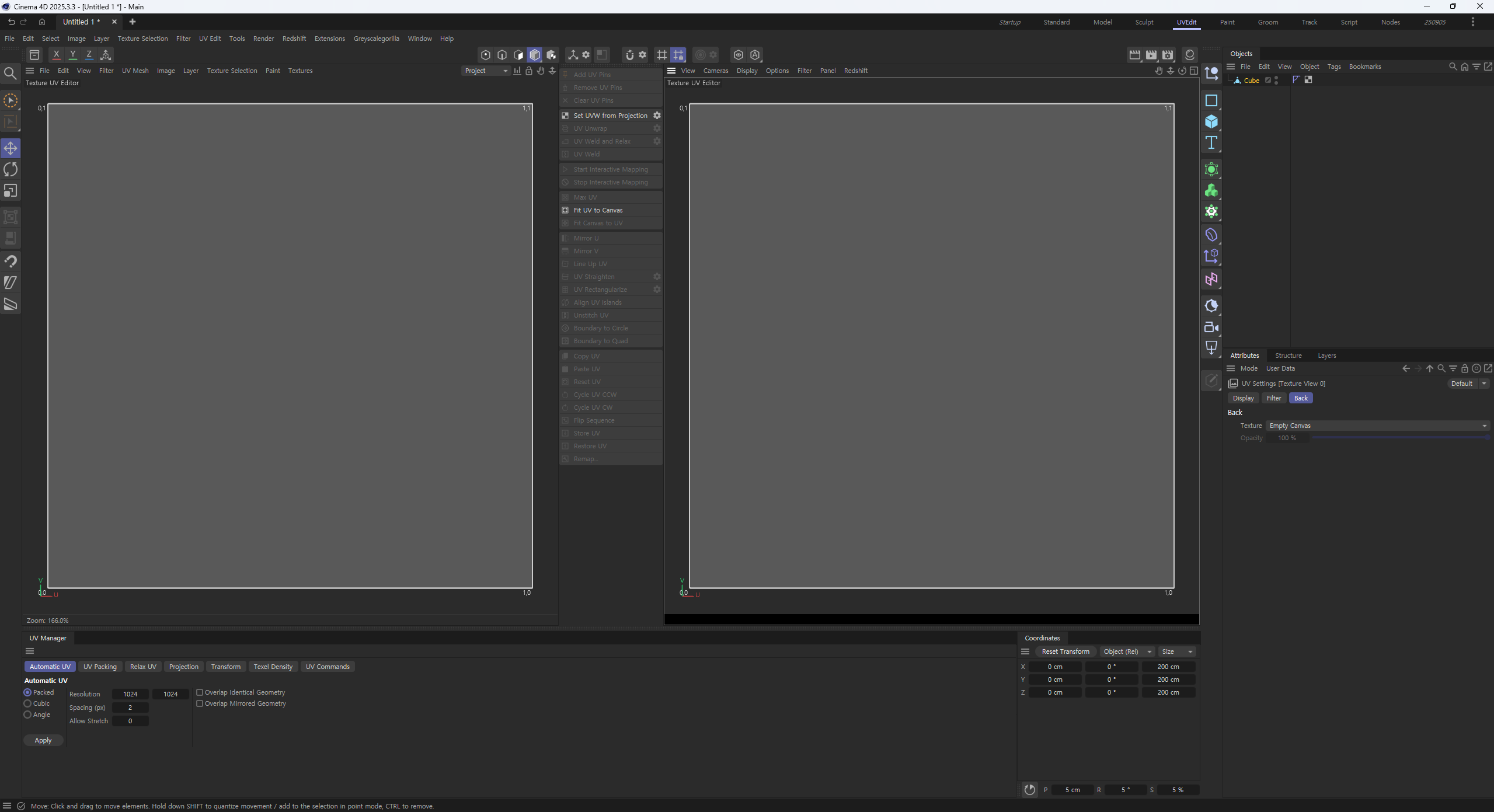Click the Reset Transform button
Image resolution: width=1494 pixels, height=812 pixels.
(x=1065, y=651)
